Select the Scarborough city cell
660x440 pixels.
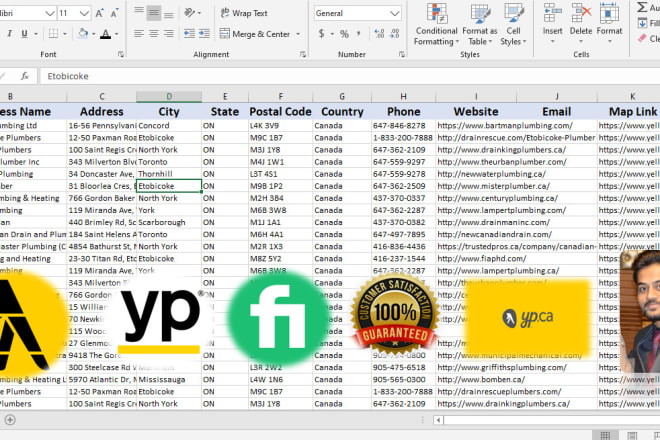coord(169,222)
